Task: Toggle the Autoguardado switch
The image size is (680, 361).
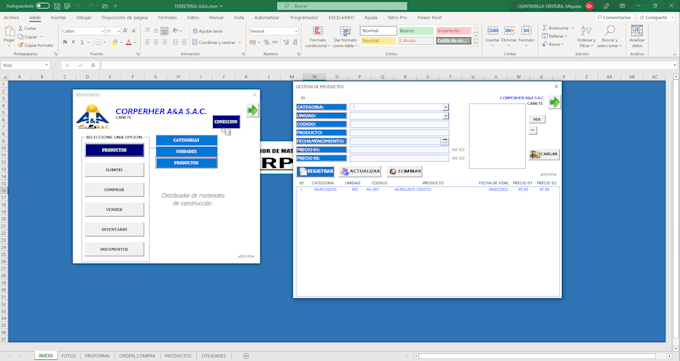Action: coord(42,6)
